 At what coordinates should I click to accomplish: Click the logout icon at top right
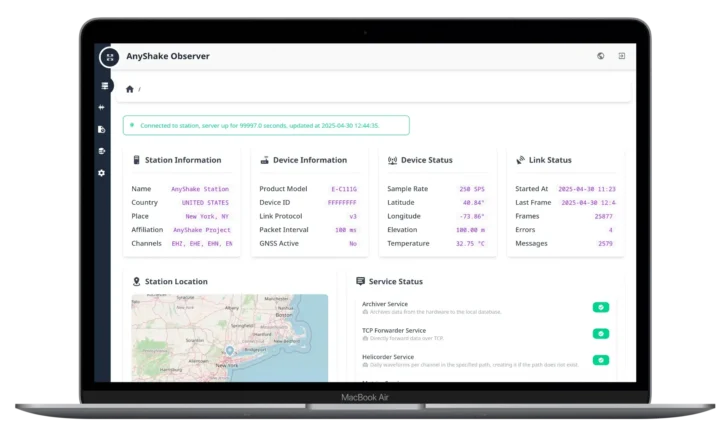tap(622, 56)
